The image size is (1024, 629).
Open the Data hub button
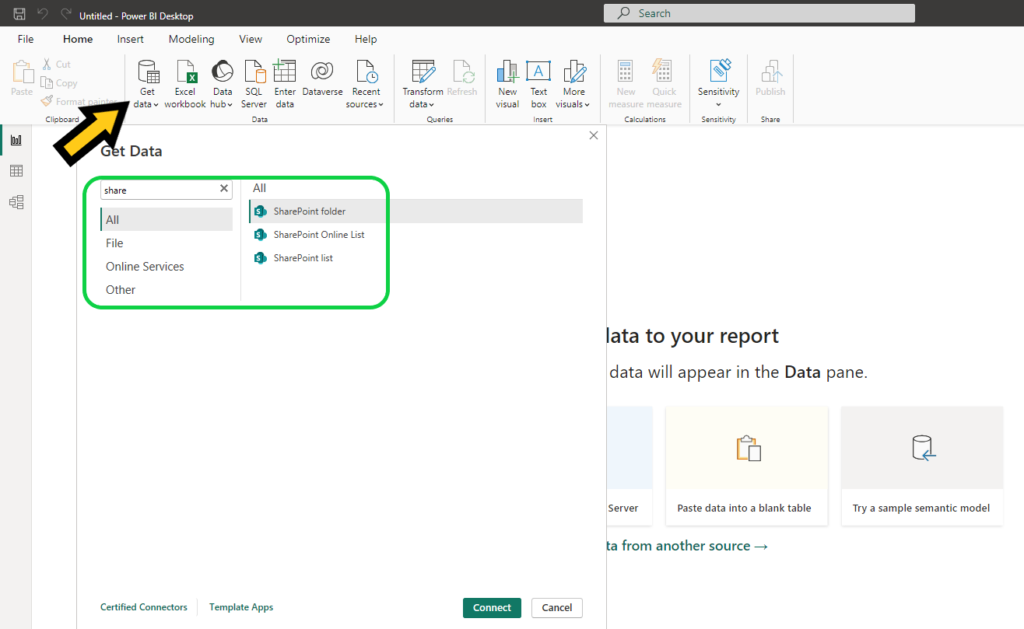pos(222,84)
